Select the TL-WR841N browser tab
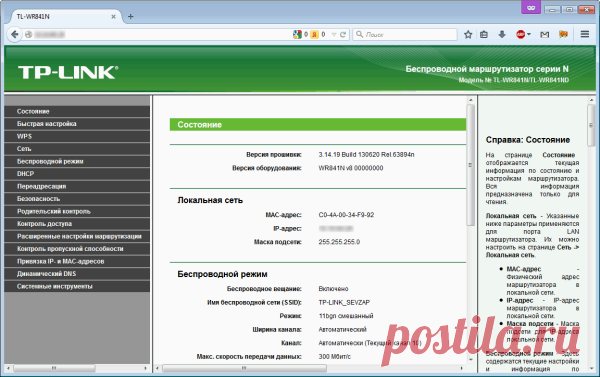The image size is (600, 377). [65, 16]
